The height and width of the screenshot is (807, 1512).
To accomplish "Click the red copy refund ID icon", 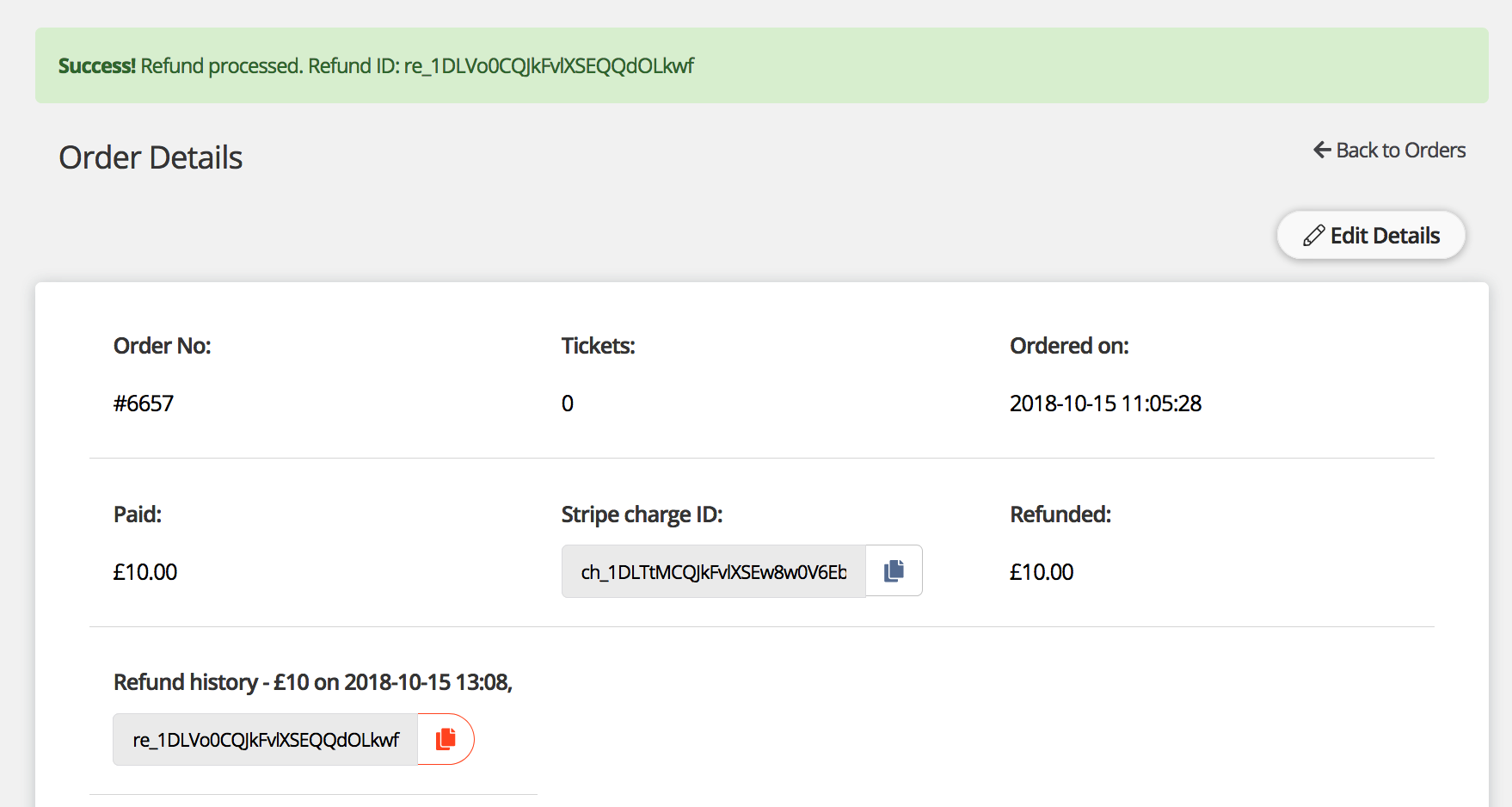I will point(446,739).
